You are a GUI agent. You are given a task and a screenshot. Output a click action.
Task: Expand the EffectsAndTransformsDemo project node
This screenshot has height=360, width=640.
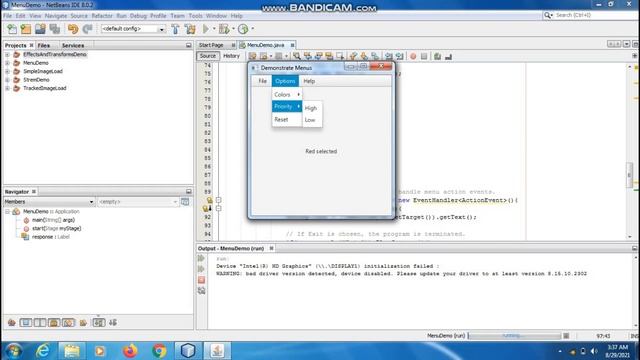7,54
